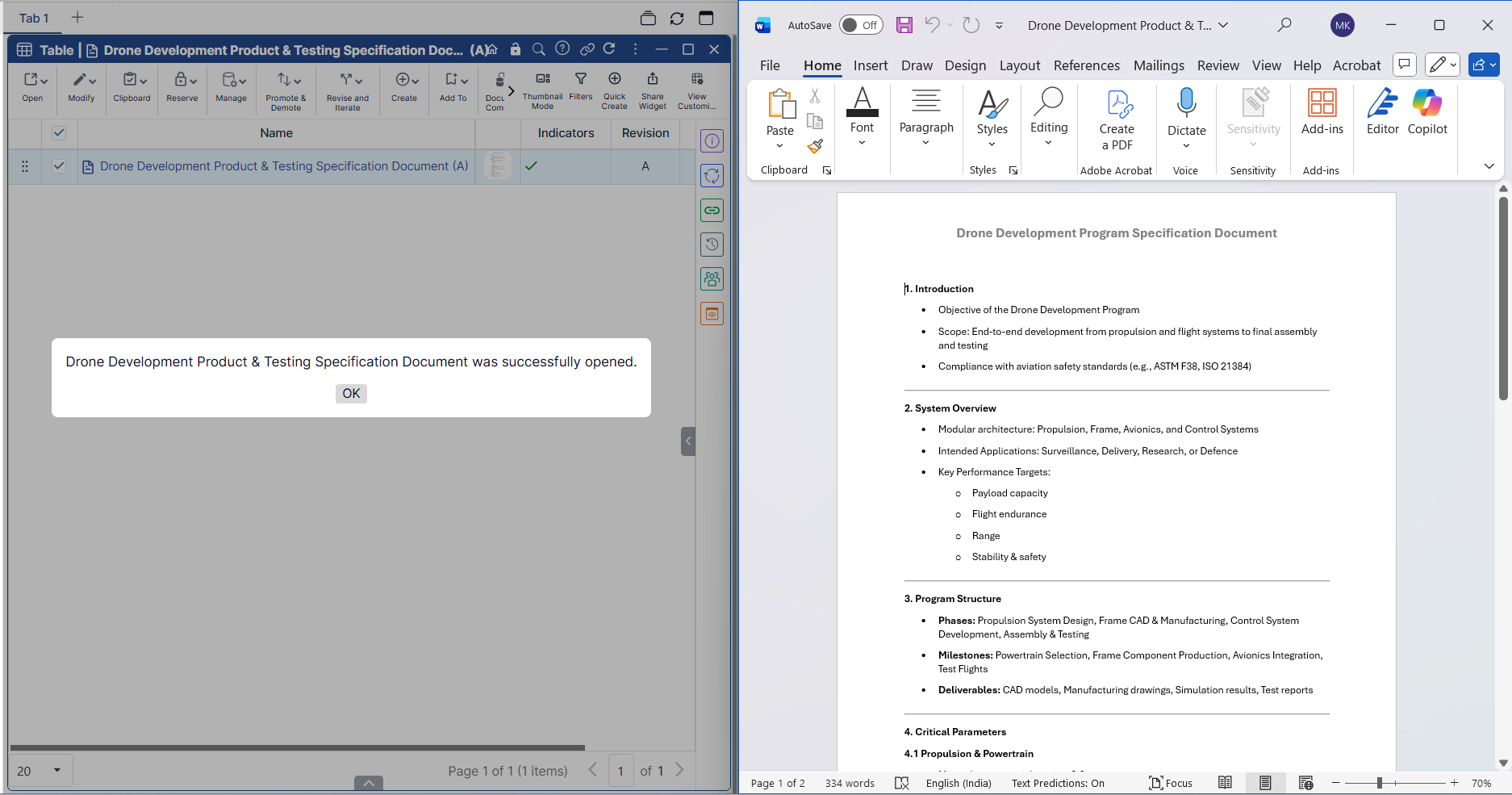
Task: Toggle the AutoSave switch
Action: point(860,25)
